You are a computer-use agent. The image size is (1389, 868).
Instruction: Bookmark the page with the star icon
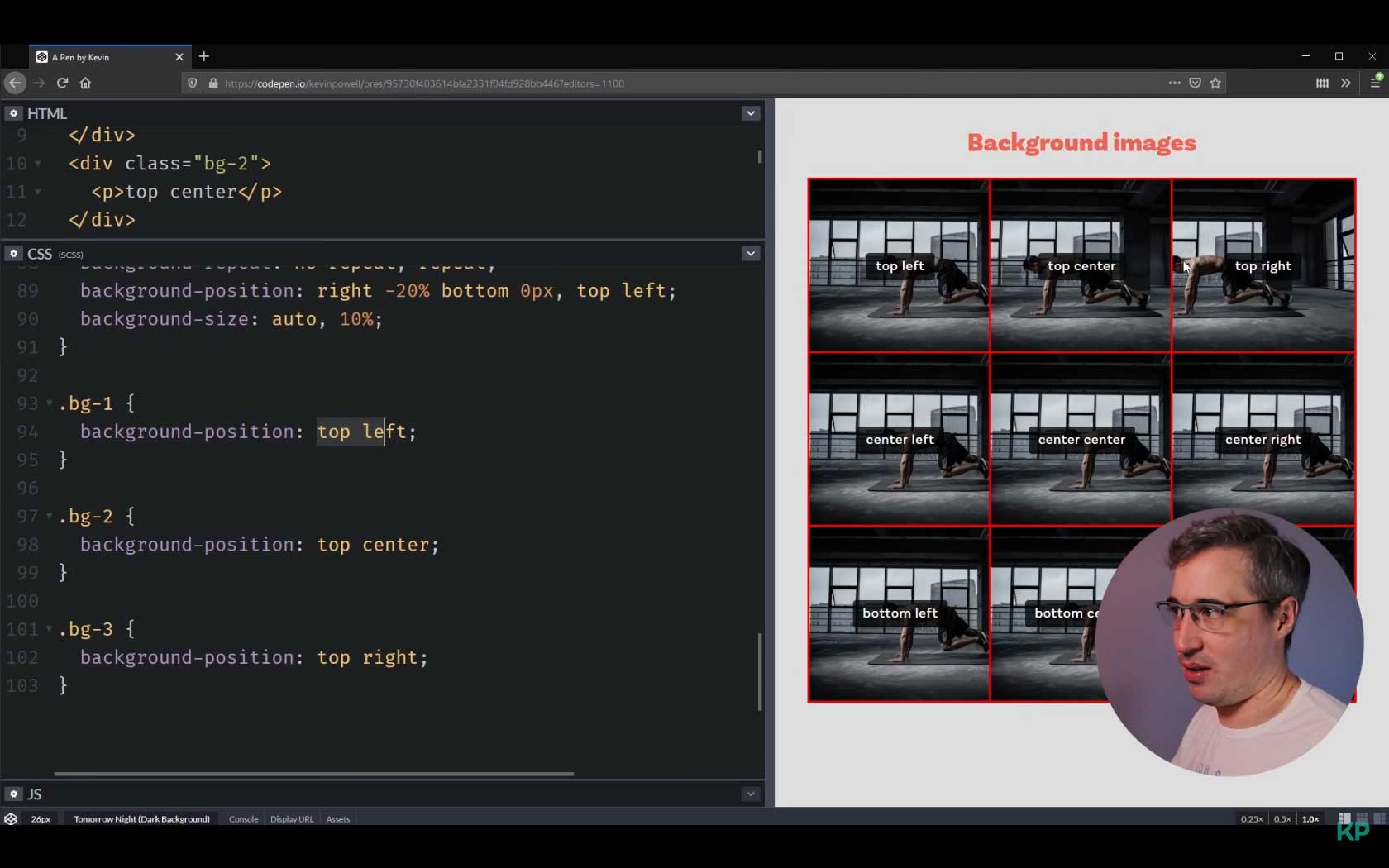(x=1215, y=83)
